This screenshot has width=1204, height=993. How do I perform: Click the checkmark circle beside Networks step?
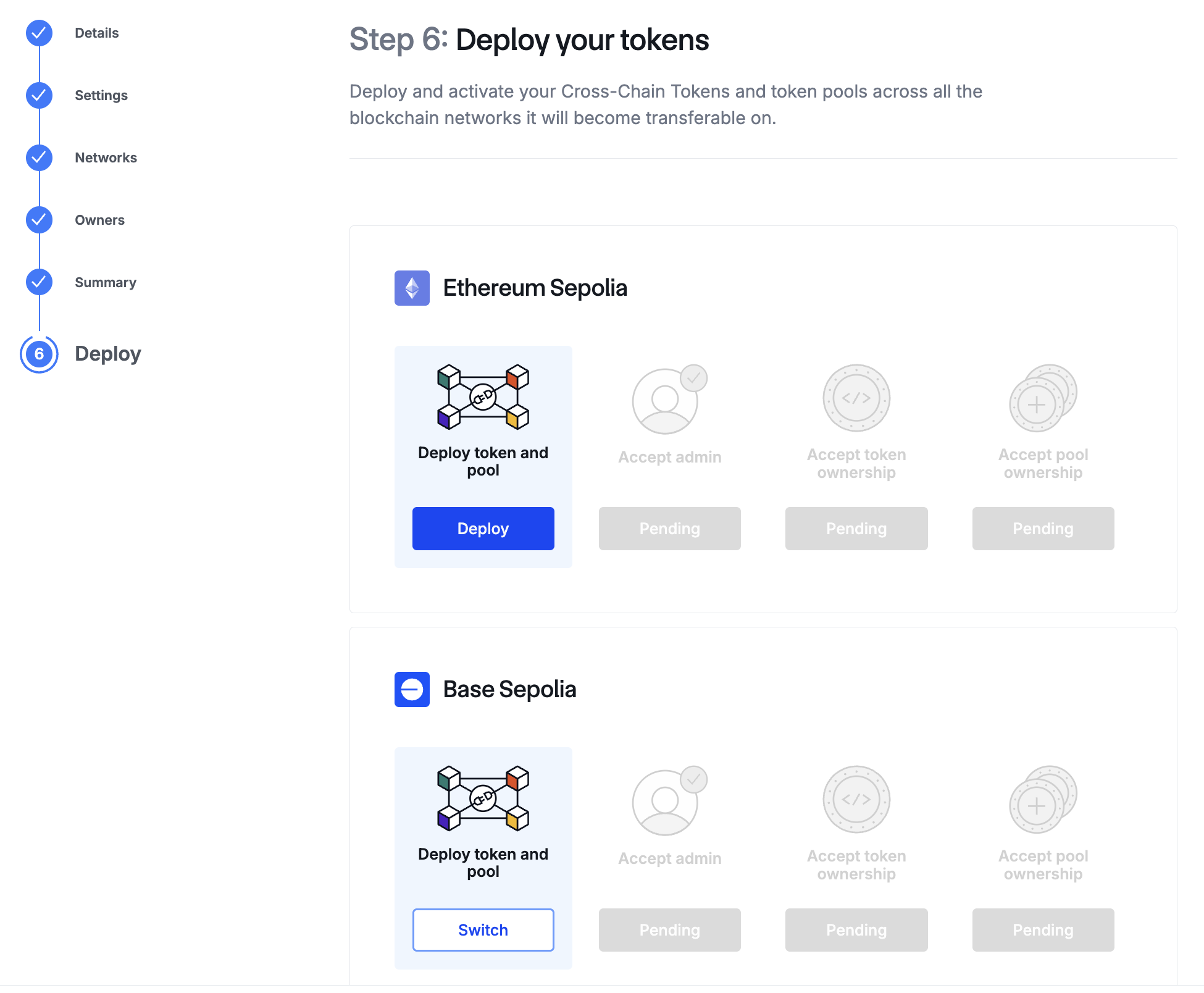tap(39, 158)
